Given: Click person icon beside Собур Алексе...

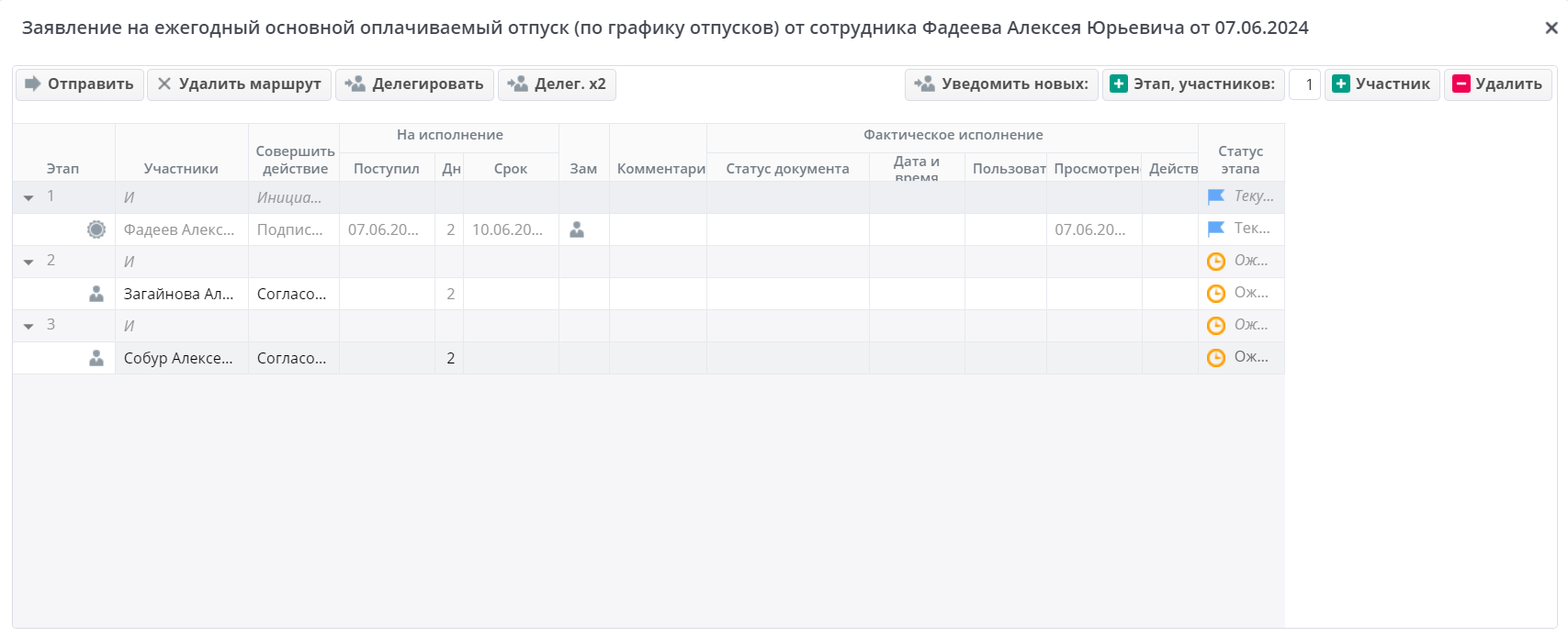Looking at the screenshot, I should 96,358.
